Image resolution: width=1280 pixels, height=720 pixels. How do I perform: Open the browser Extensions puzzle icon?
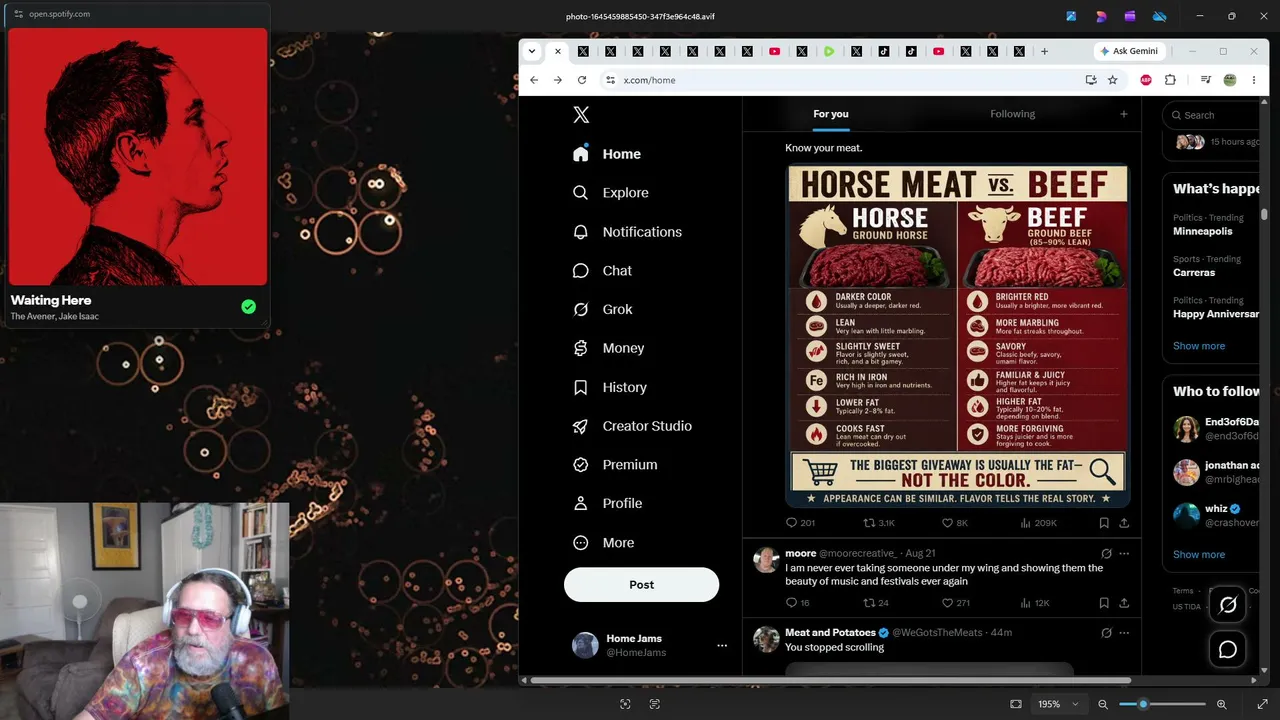pyautogui.click(x=1170, y=80)
